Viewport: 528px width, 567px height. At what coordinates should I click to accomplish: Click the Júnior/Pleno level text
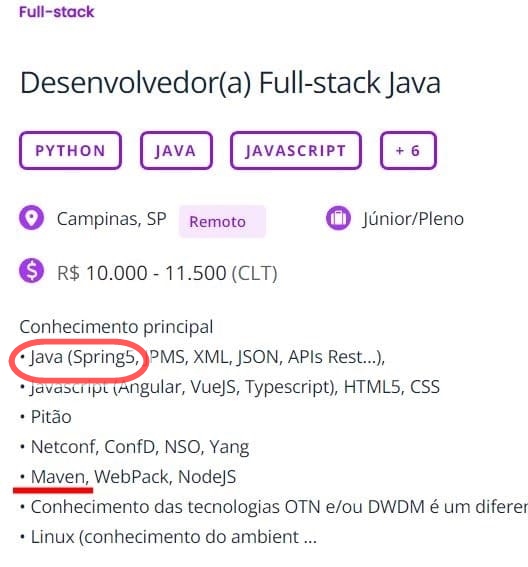(413, 219)
